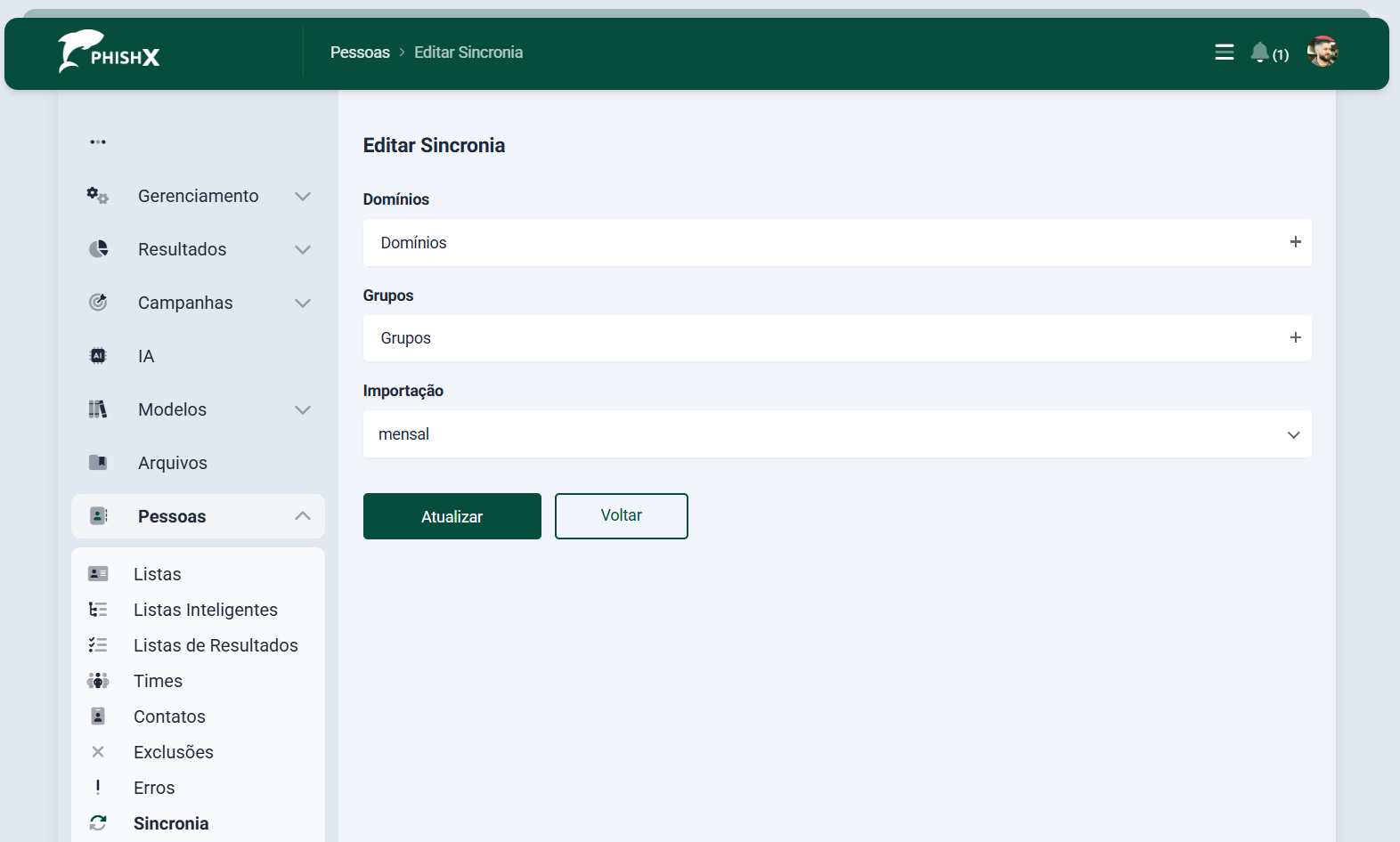
Task: Open notifications bell icon
Action: [x=1259, y=53]
